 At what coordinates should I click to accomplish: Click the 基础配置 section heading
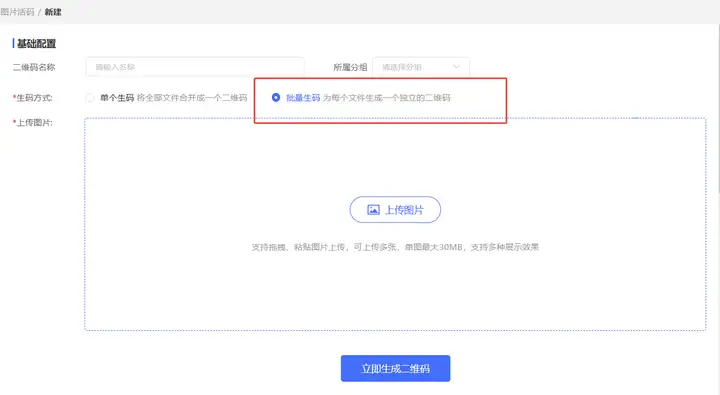coord(36,44)
